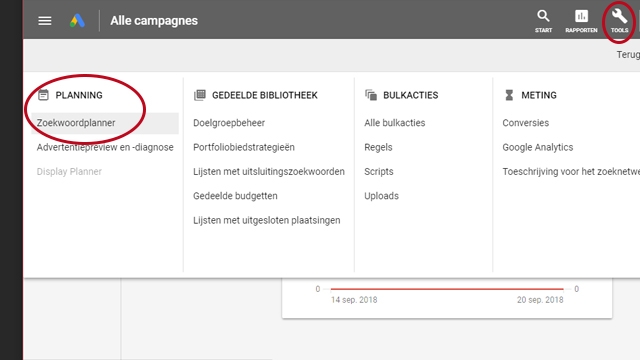Click the 20 sep. 2018 chart label

coord(540,300)
